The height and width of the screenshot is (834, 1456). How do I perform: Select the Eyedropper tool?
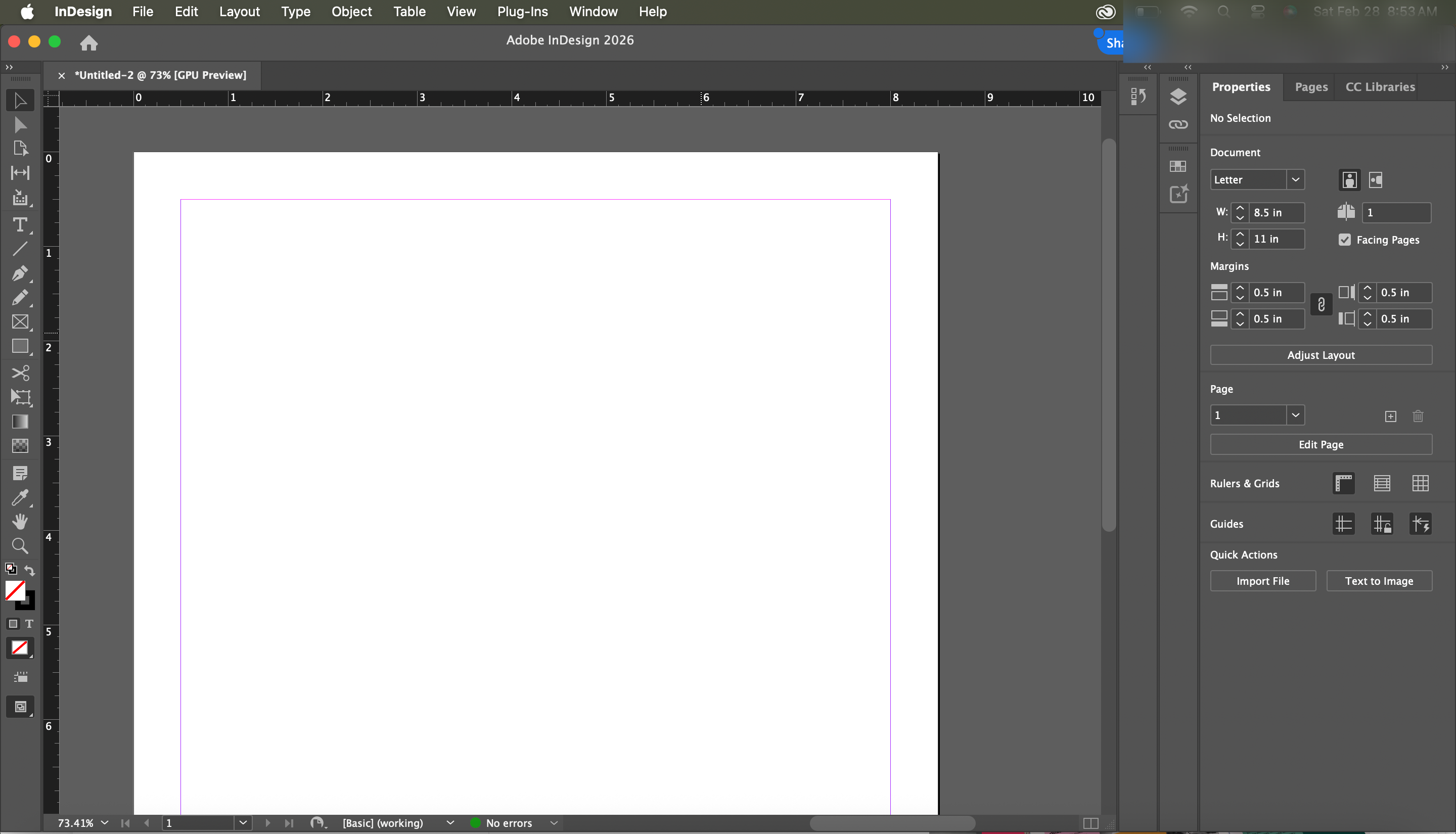point(20,498)
